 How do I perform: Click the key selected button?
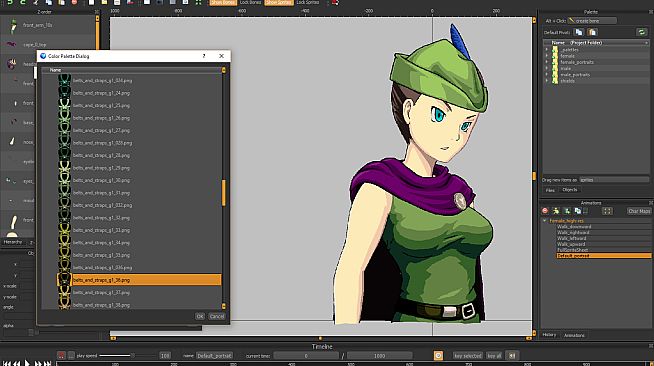(468, 356)
